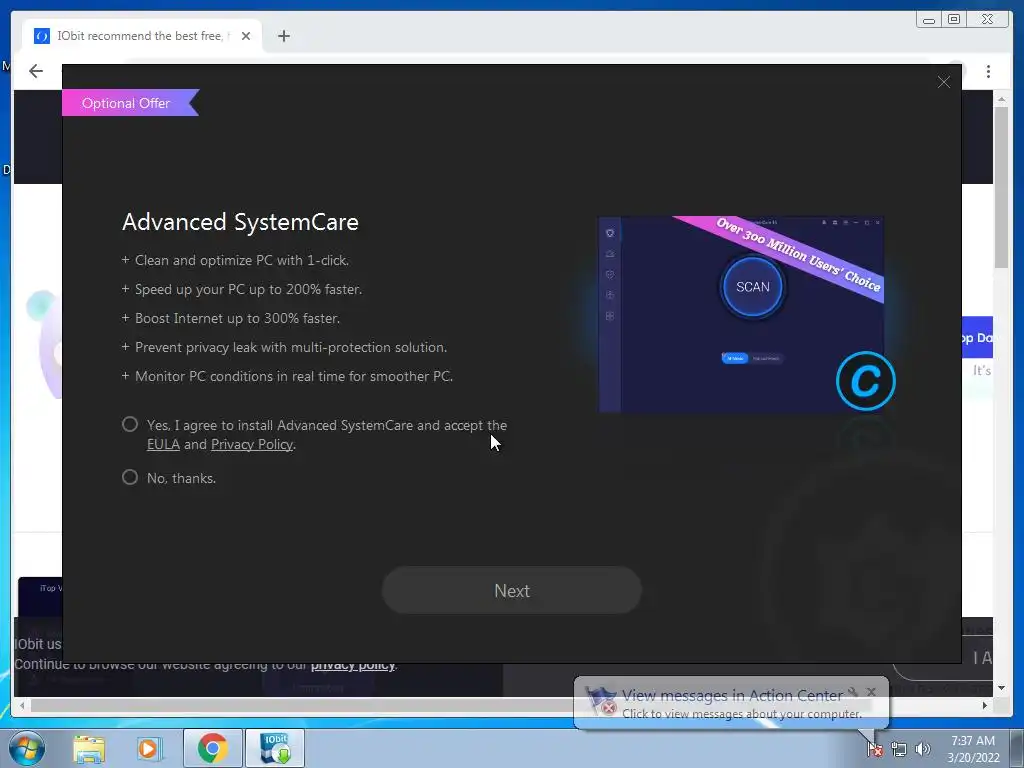The image size is (1024, 768).
Task: Close the IObit browser tab
Action: [246, 36]
